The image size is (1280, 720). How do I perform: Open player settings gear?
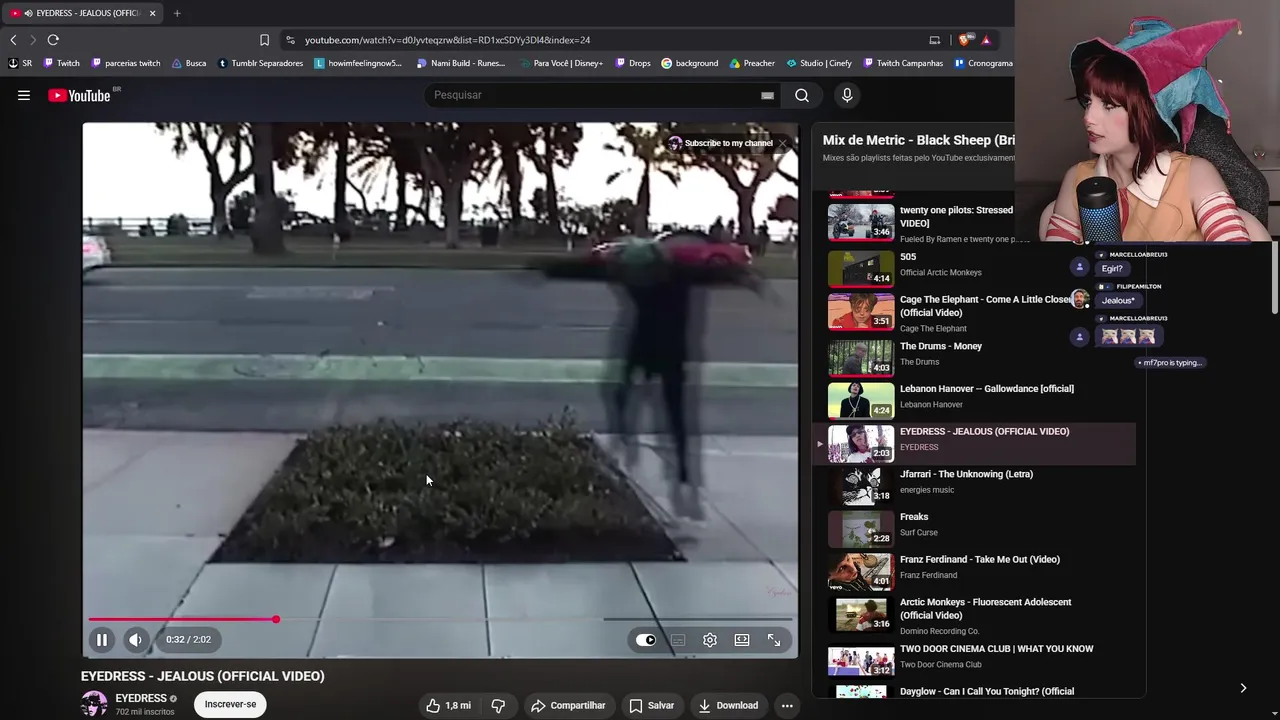click(x=710, y=640)
